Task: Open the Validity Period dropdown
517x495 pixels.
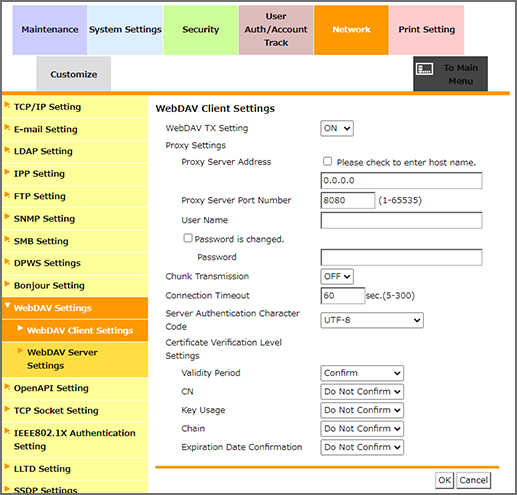Action: [x=362, y=373]
